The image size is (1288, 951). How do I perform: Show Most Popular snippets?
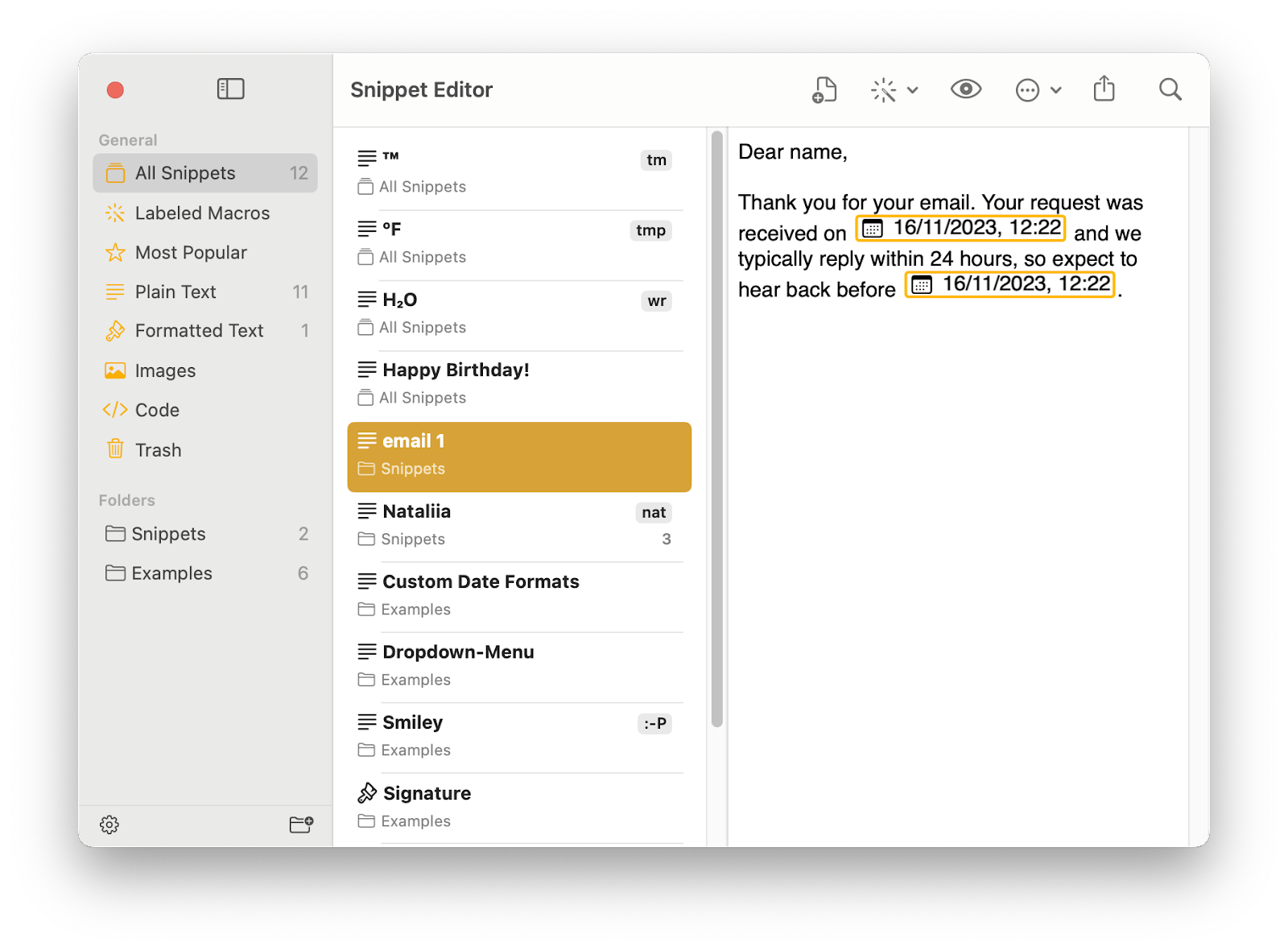click(x=205, y=253)
